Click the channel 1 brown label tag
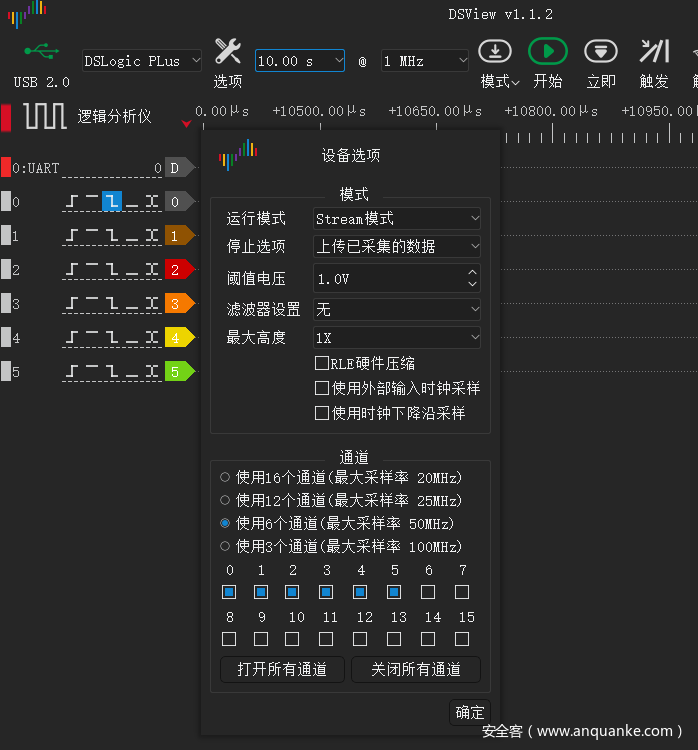 tap(177, 236)
